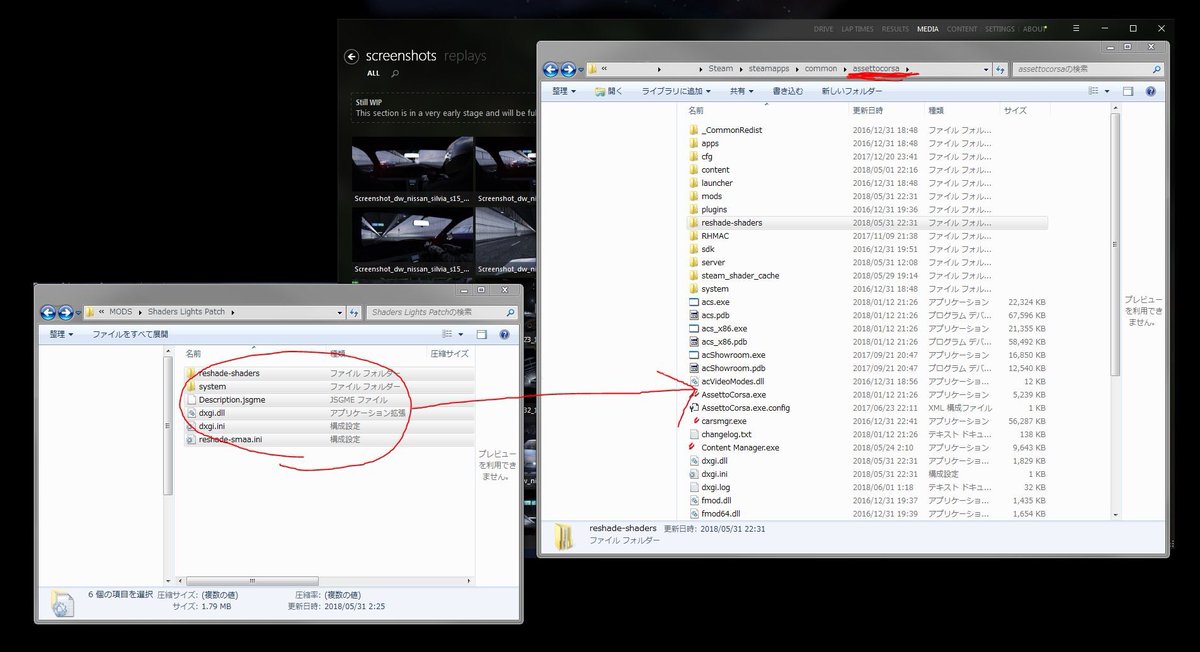Open view options arrow in Shaders Lights Patch

tap(461, 334)
